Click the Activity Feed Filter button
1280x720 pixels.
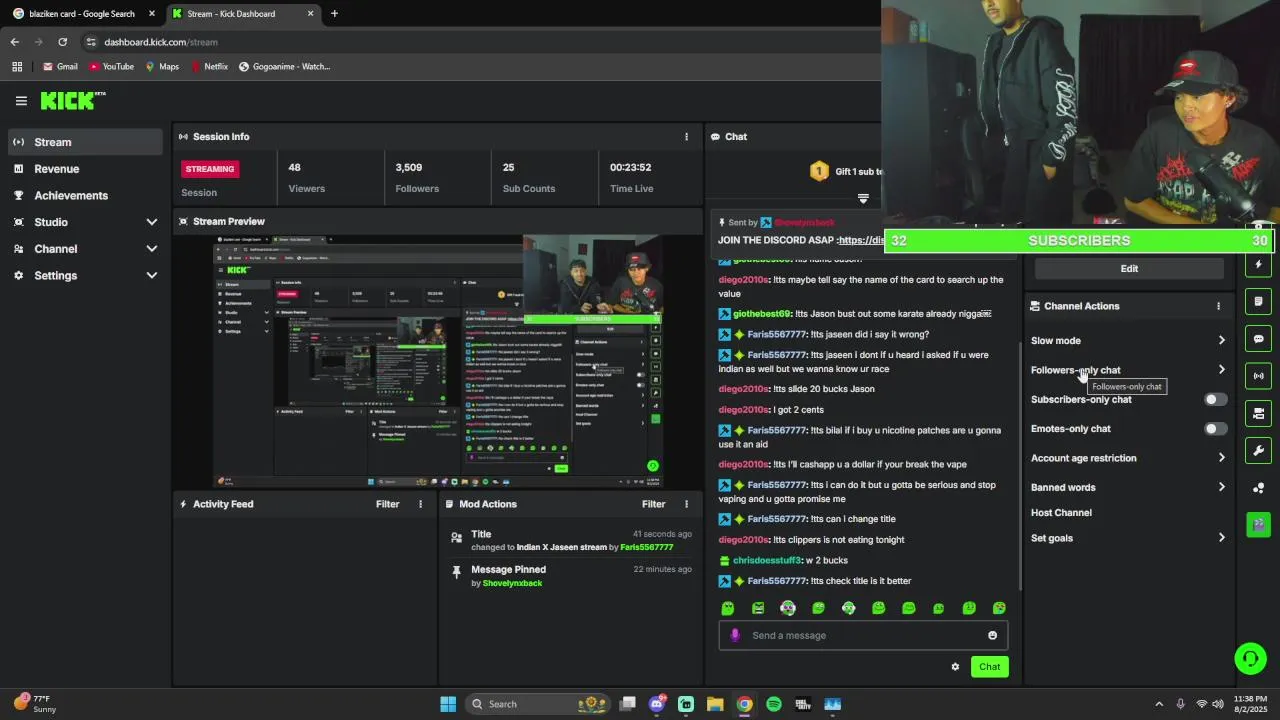[387, 504]
